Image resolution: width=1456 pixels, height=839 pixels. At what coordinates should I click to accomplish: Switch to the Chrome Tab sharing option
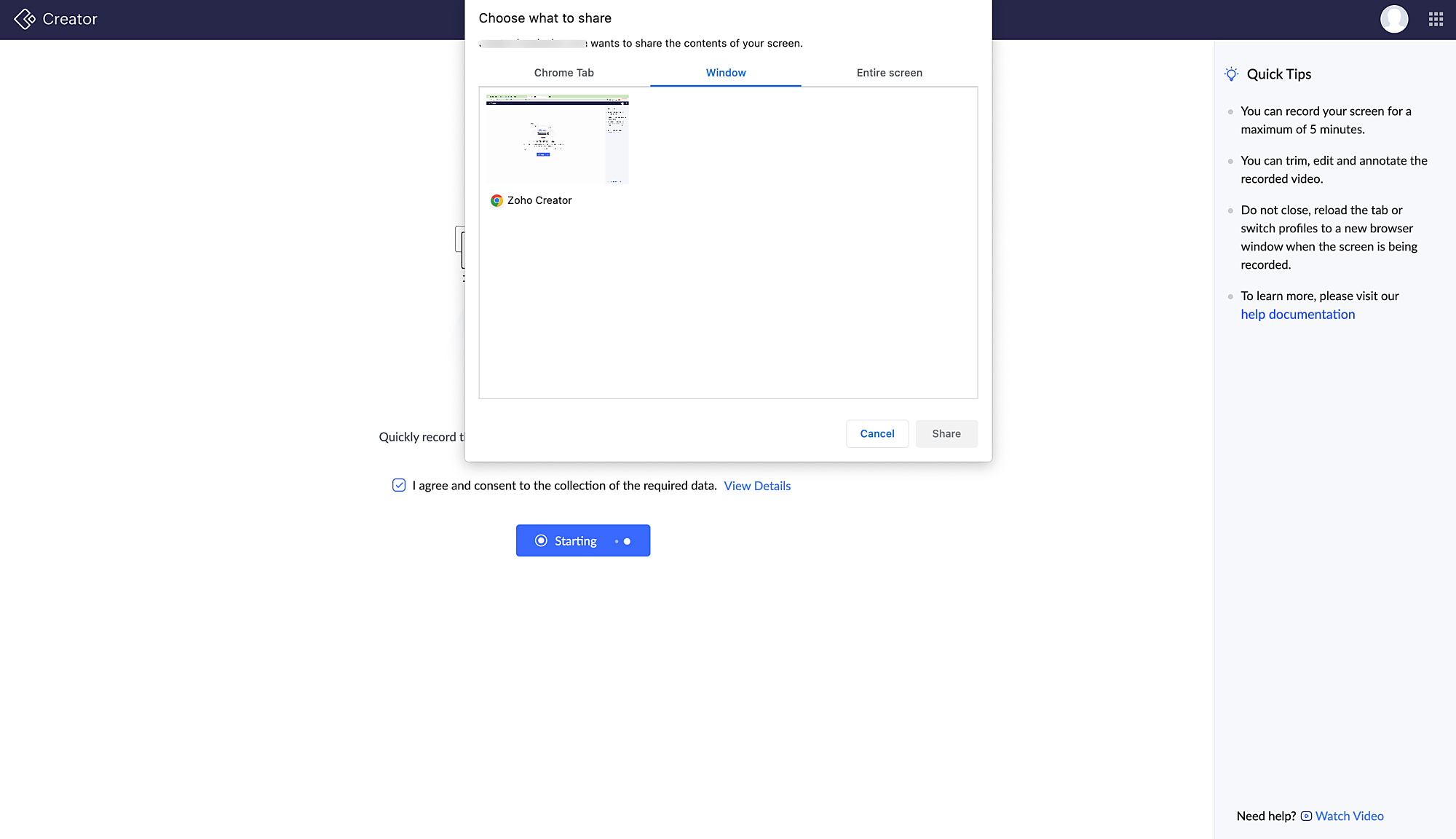coord(563,73)
